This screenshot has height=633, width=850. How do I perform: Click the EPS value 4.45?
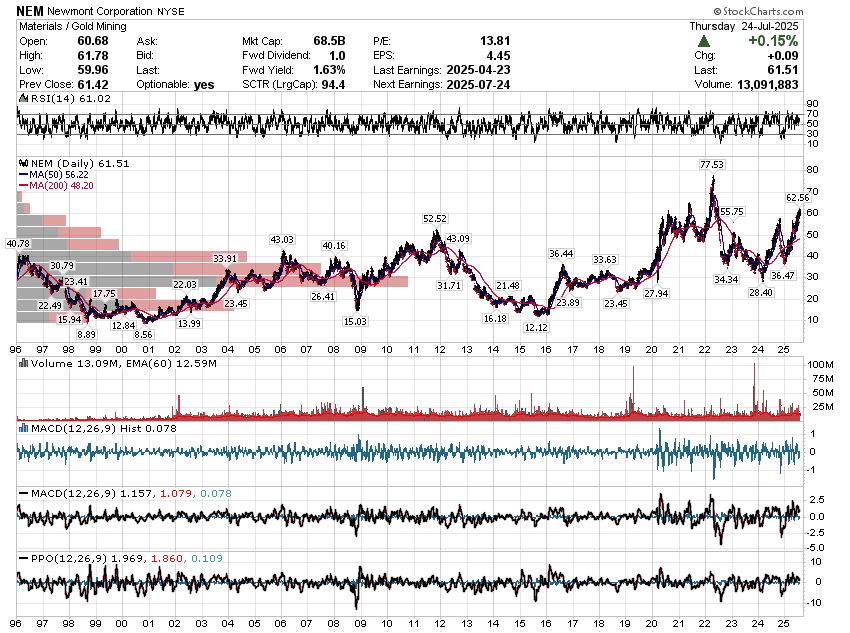click(x=498, y=55)
